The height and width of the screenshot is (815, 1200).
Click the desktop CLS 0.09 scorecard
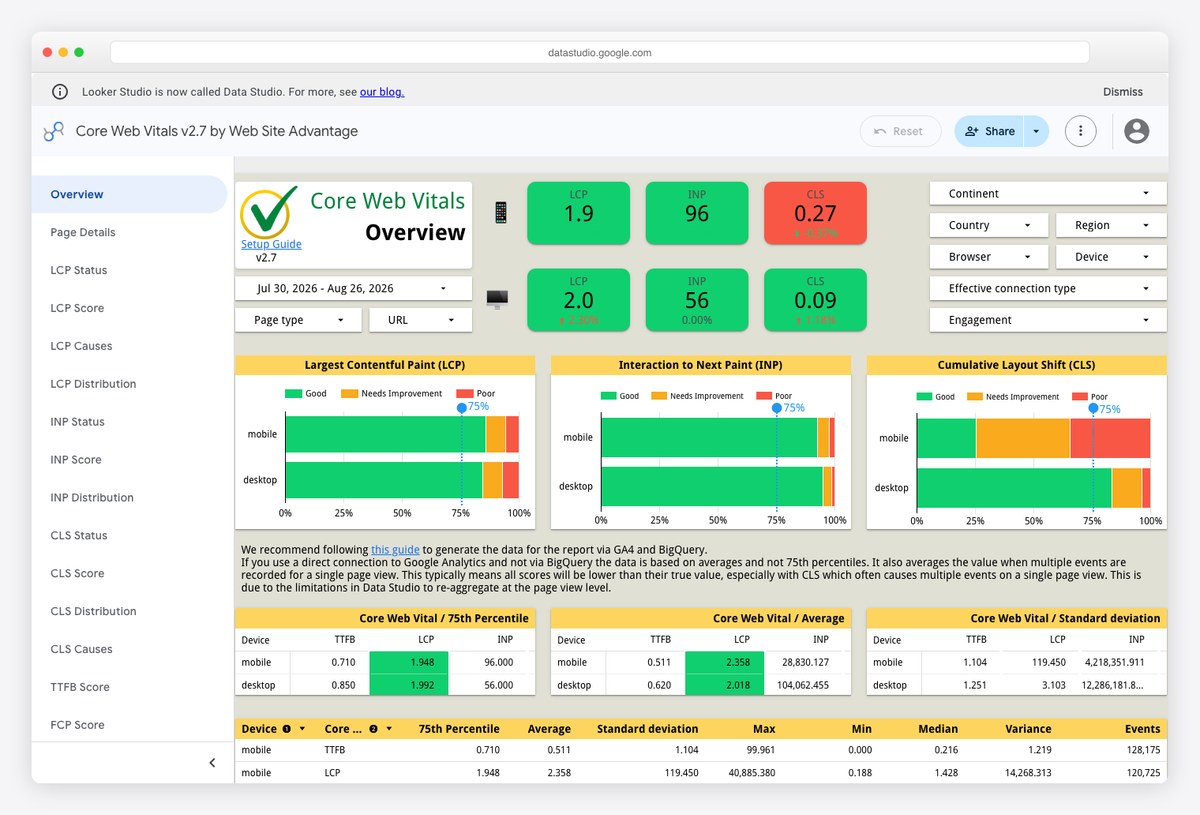[x=815, y=300]
